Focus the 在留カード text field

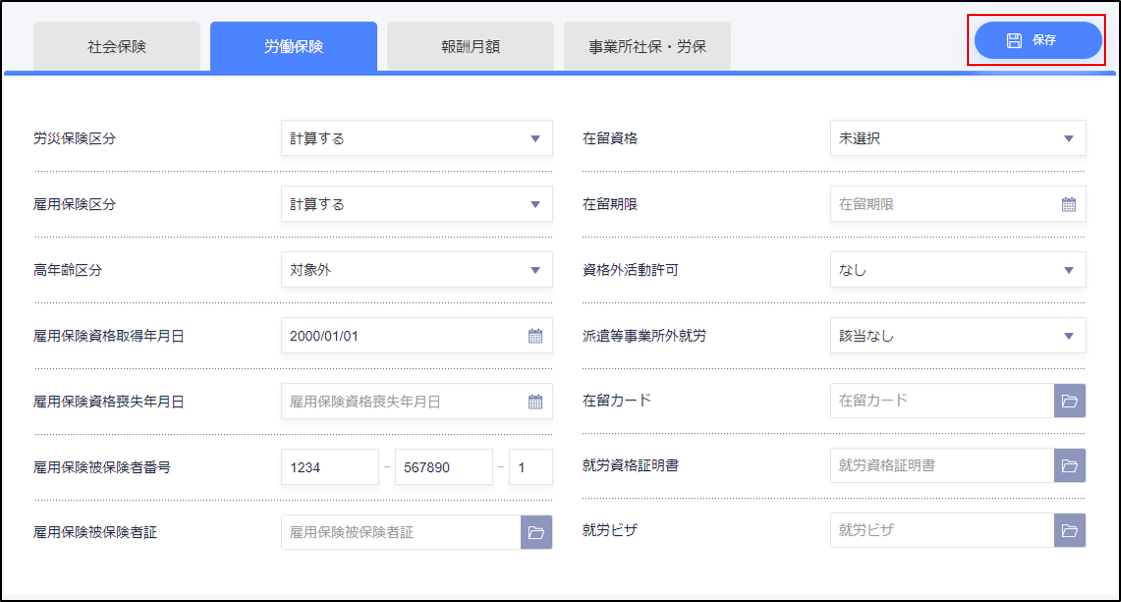pyautogui.click(x=941, y=401)
